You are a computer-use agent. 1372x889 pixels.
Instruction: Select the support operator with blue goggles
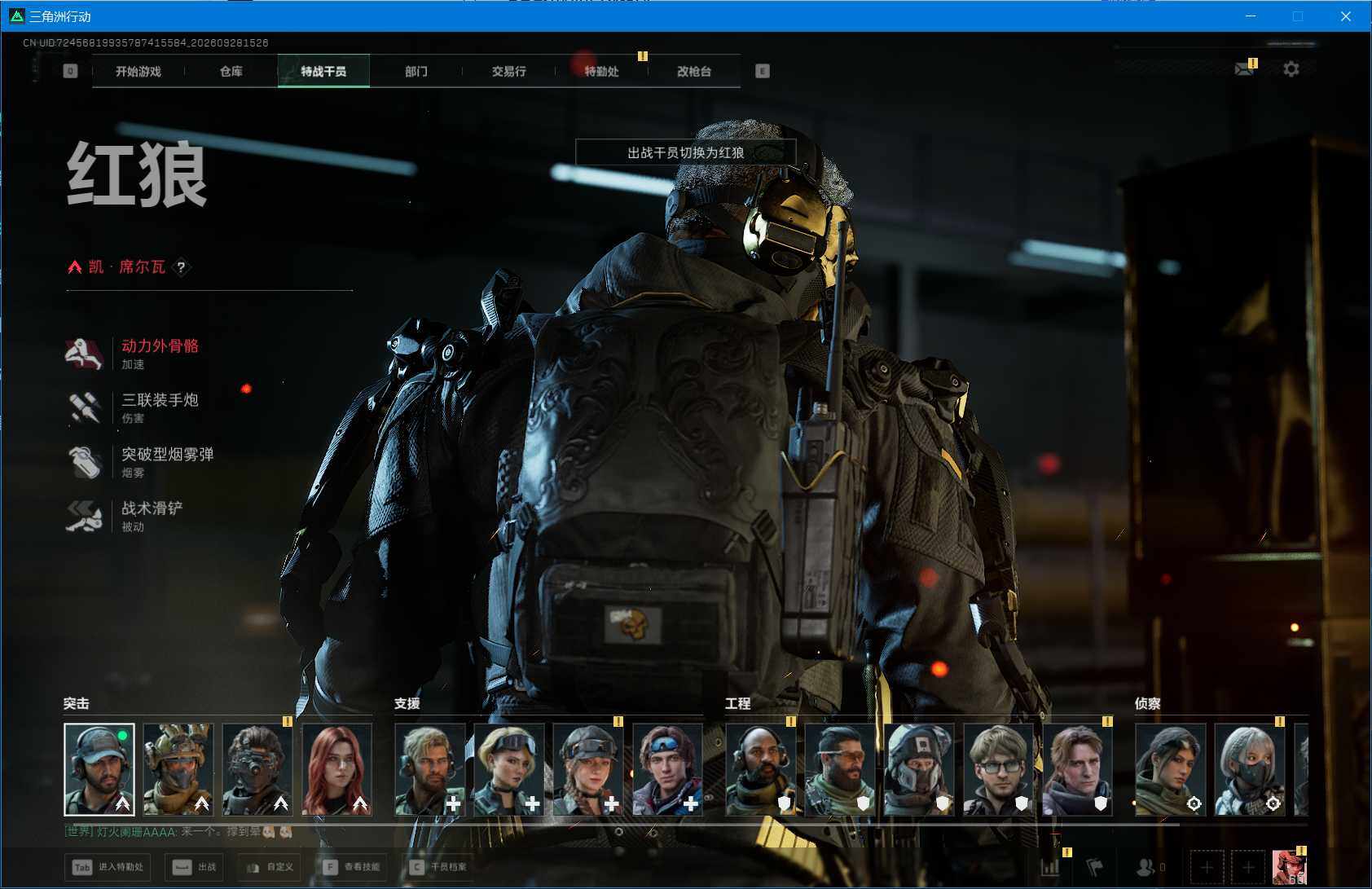[667, 769]
